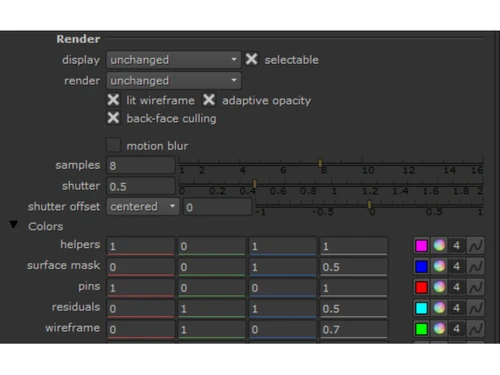
Task: Click the shutter offset label
Action: [64, 207]
